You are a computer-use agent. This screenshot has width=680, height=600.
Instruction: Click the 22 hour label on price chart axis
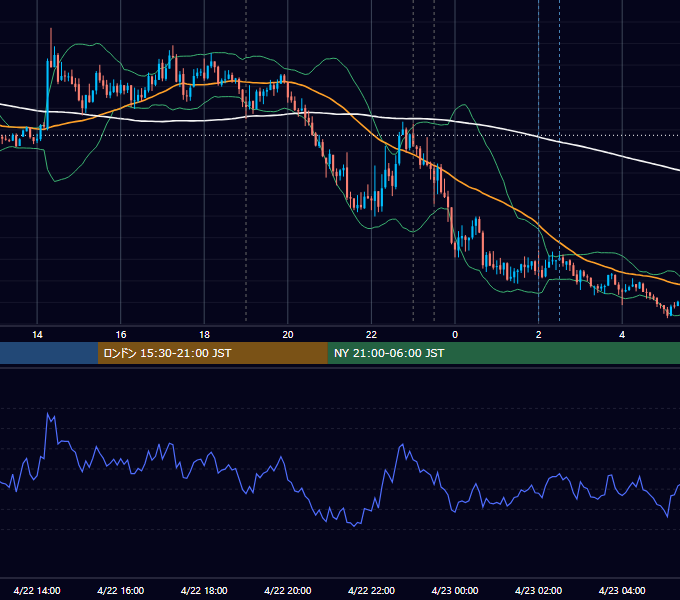pyautogui.click(x=371, y=335)
